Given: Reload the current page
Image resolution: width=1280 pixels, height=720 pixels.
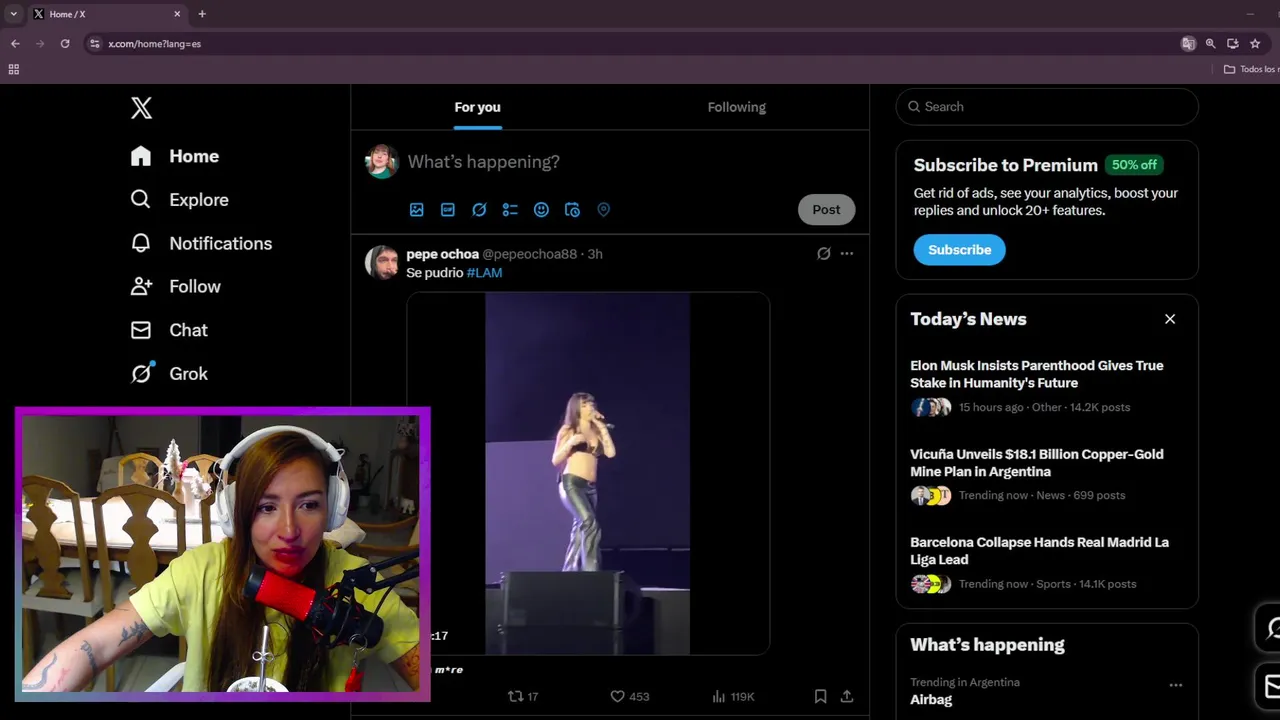Looking at the screenshot, I should tap(65, 44).
